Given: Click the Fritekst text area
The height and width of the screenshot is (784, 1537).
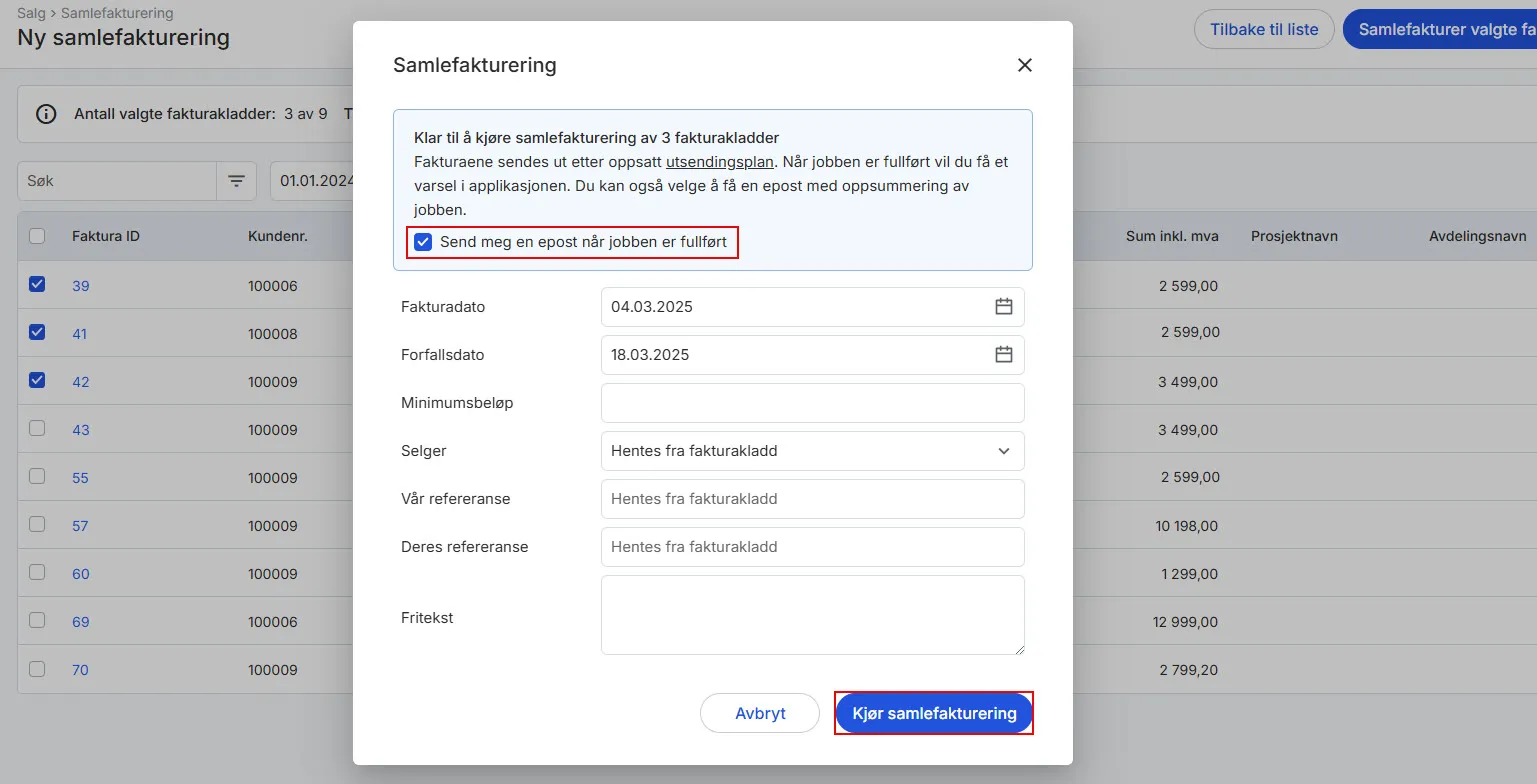Looking at the screenshot, I should click(x=812, y=615).
